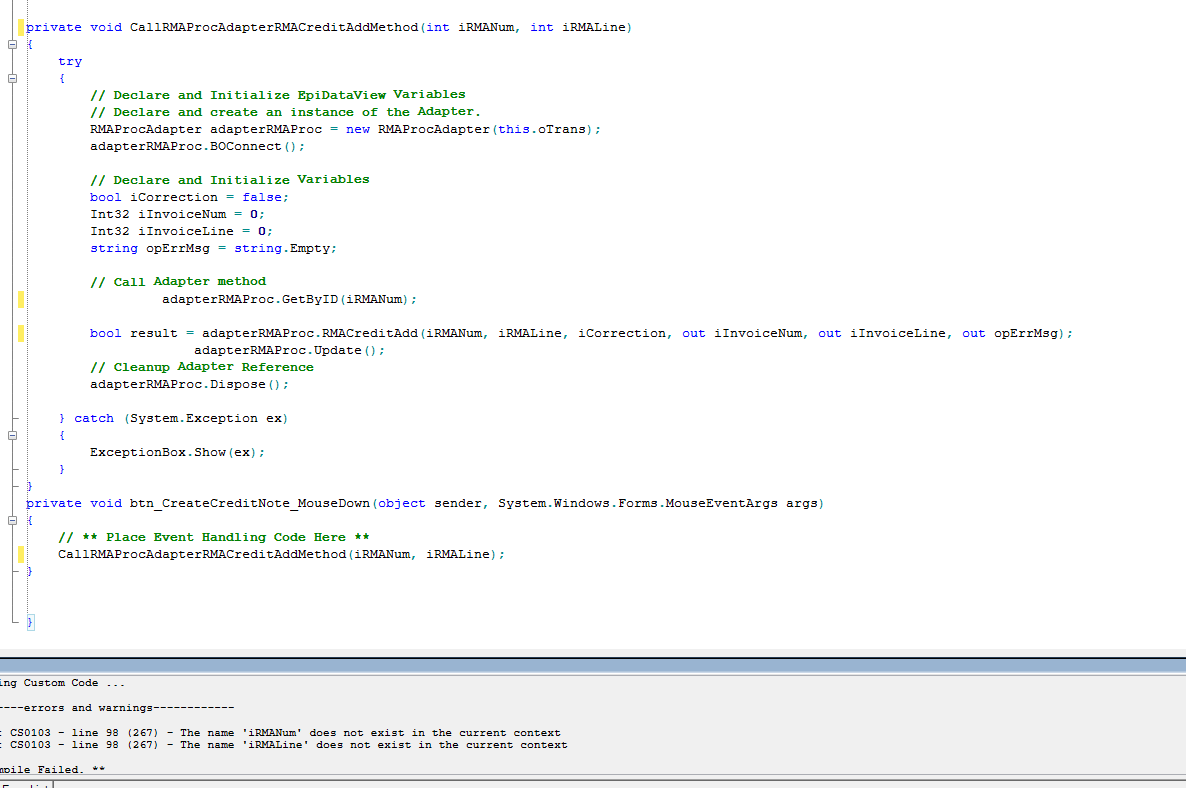Collapse the CallRMAProcAdapterRMACreditAddMethod method body
This screenshot has width=1186, height=788.
pos(12,45)
